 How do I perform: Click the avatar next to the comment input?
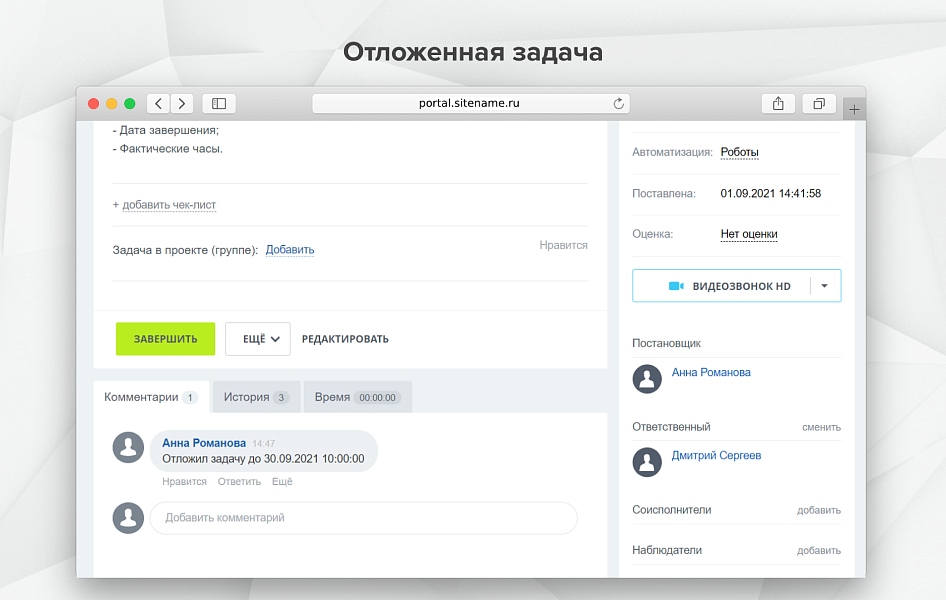(128, 518)
